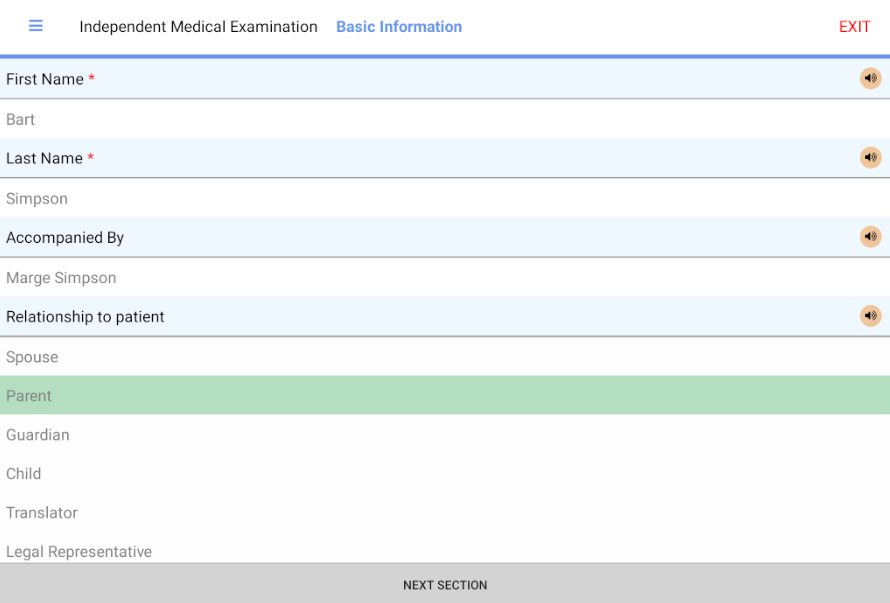Play audio for Relationship to patient
The image size is (890, 603).
(x=870, y=316)
